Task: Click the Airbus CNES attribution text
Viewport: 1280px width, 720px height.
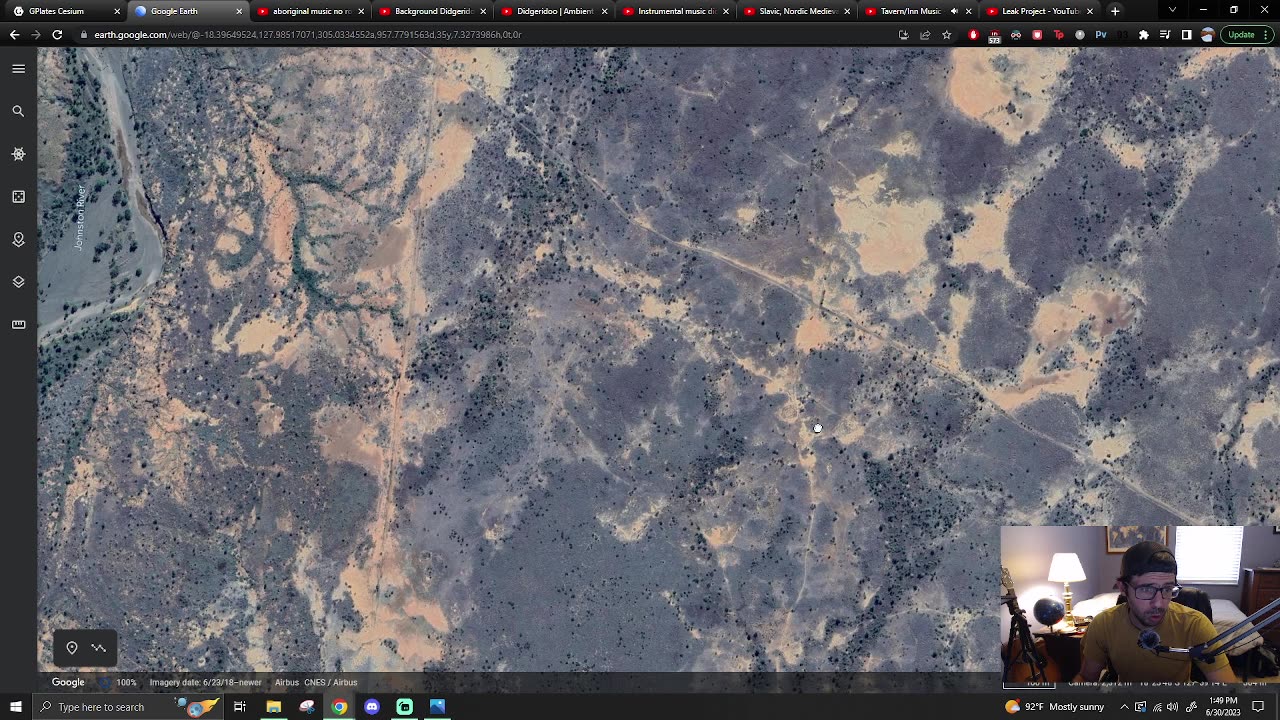Action: point(316,682)
